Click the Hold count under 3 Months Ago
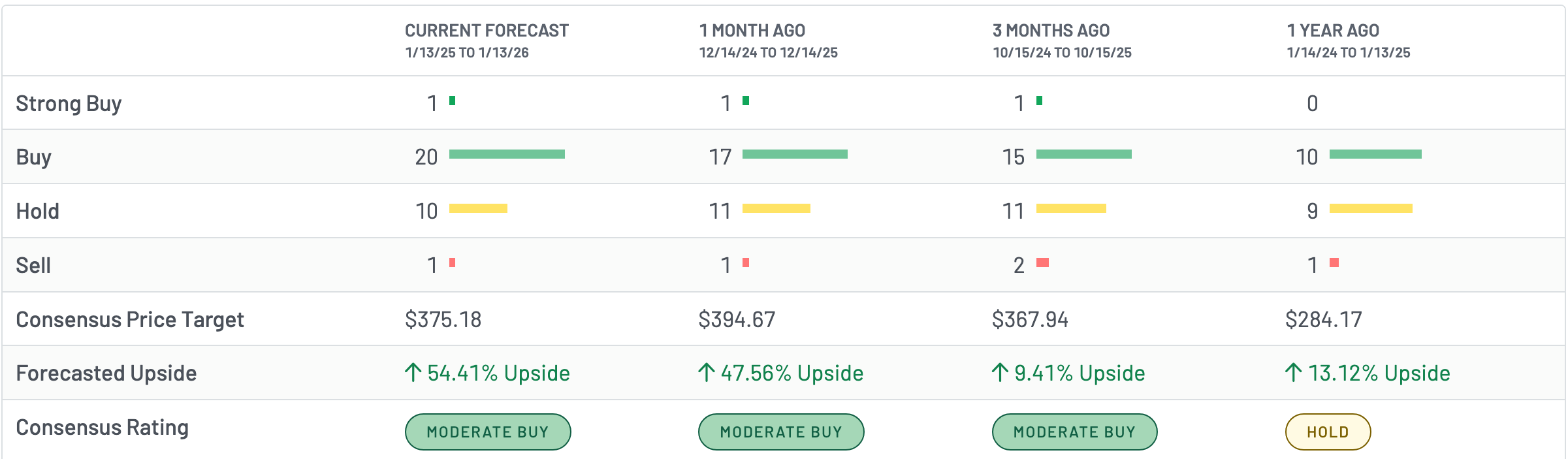Screen dimensions: 1568x459 [x=1014, y=211]
